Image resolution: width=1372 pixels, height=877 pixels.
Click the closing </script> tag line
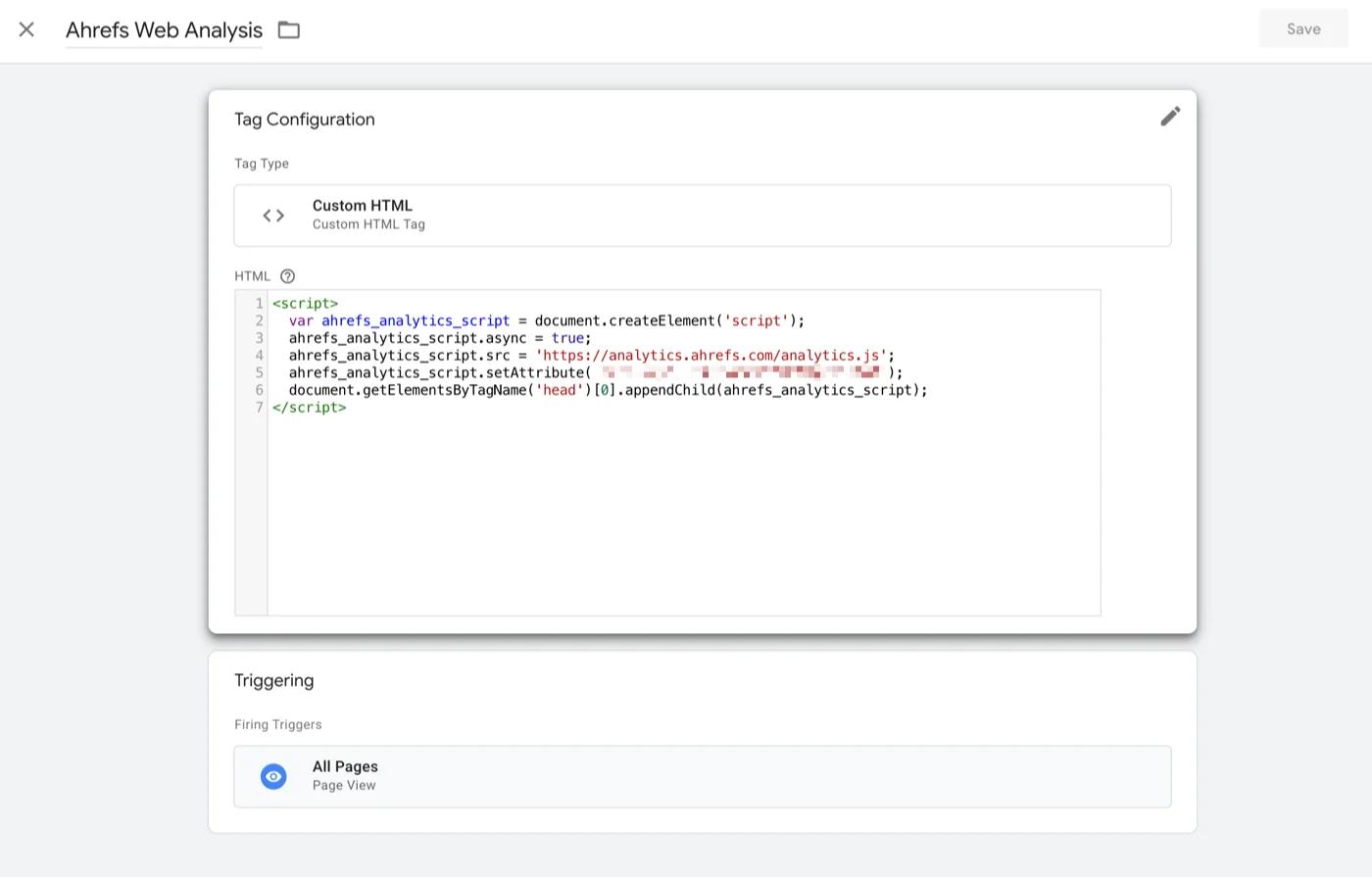pos(310,408)
